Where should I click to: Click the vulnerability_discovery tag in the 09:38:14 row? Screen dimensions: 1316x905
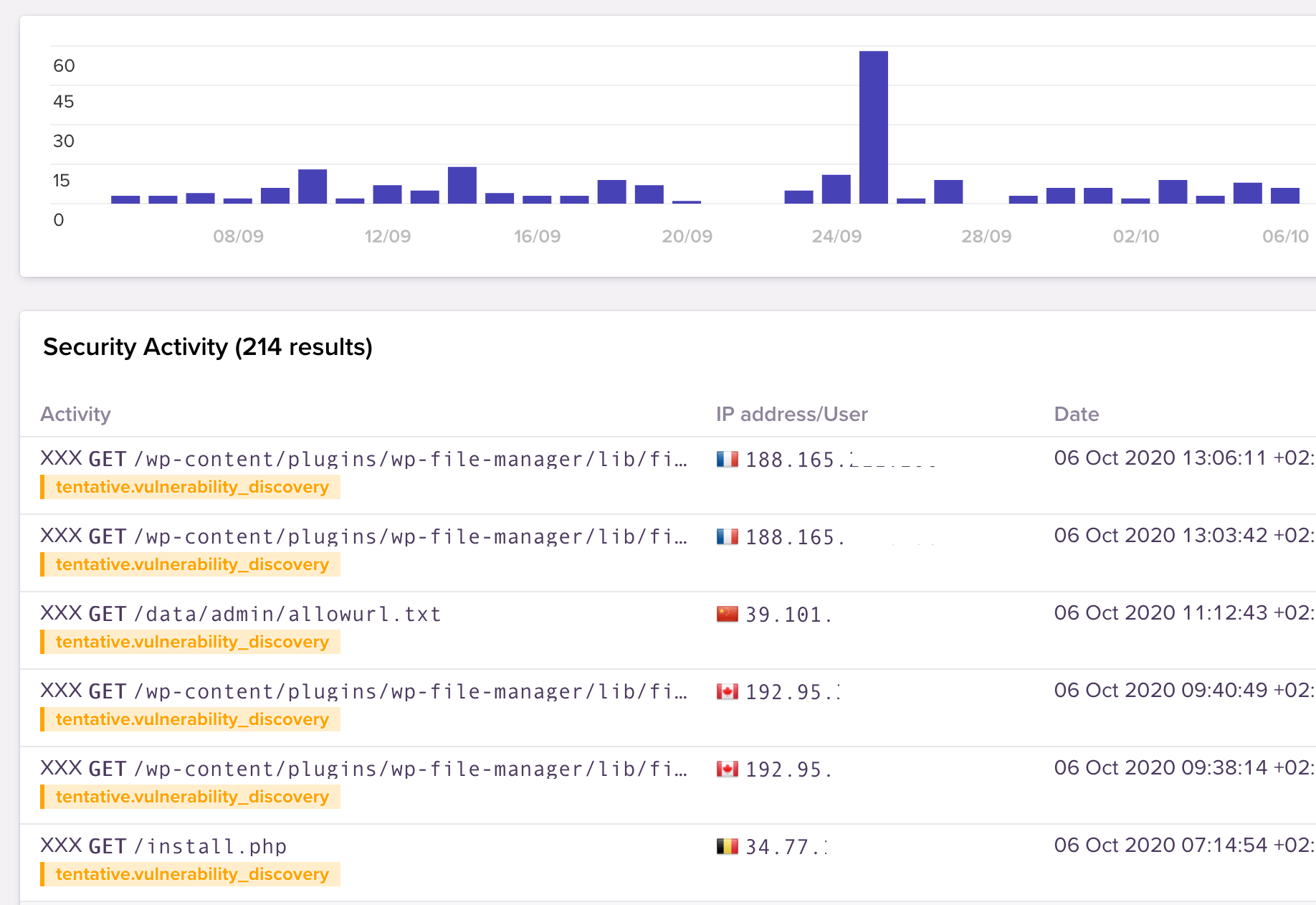(191, 797)
